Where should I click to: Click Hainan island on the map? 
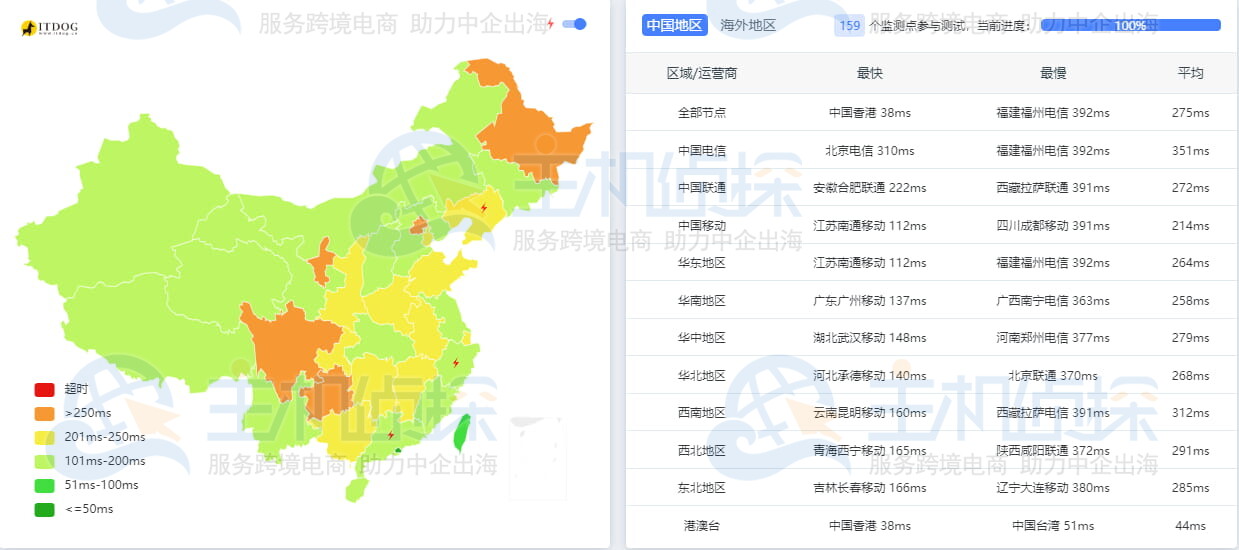click(357, 490)
